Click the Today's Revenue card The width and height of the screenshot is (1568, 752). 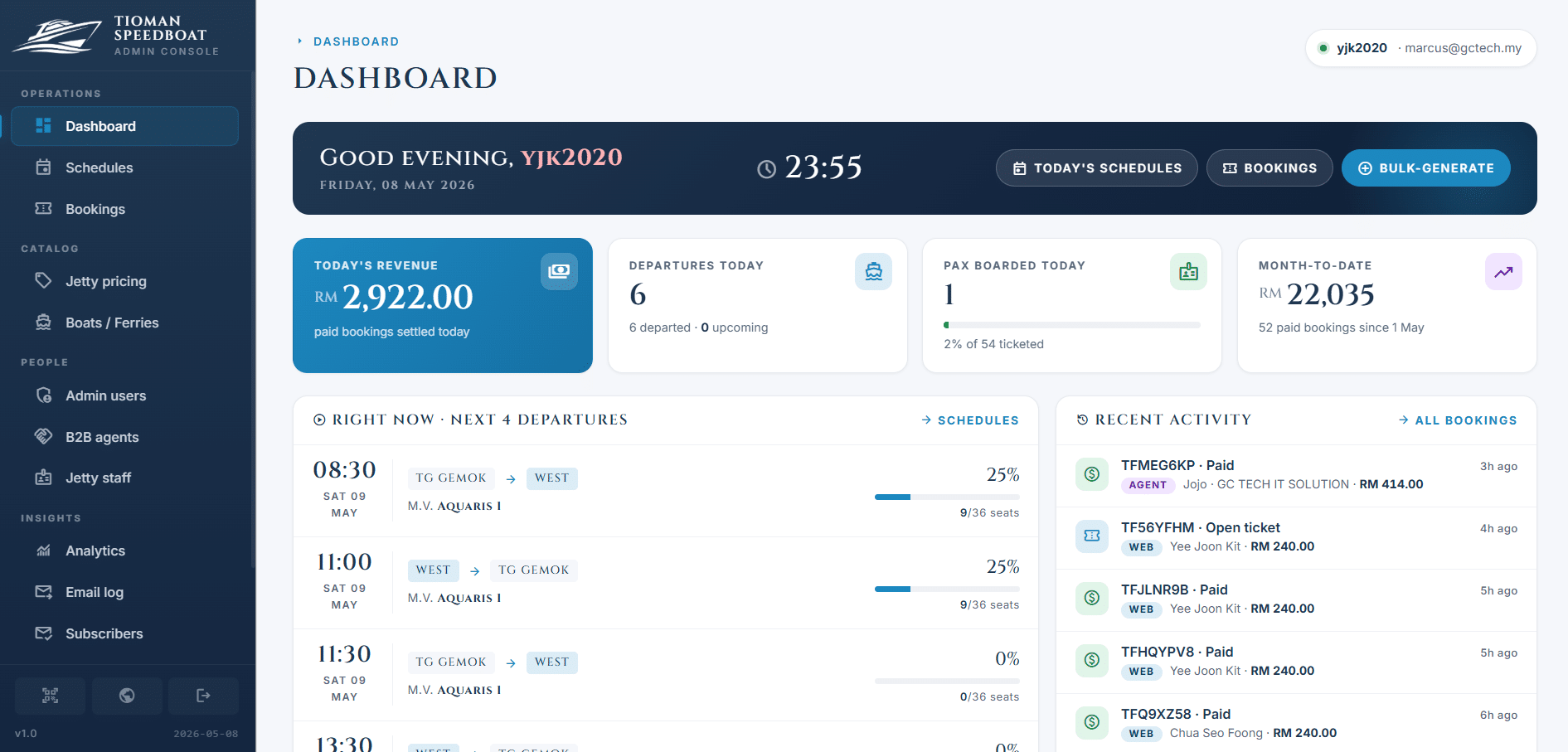pos(443,305)
